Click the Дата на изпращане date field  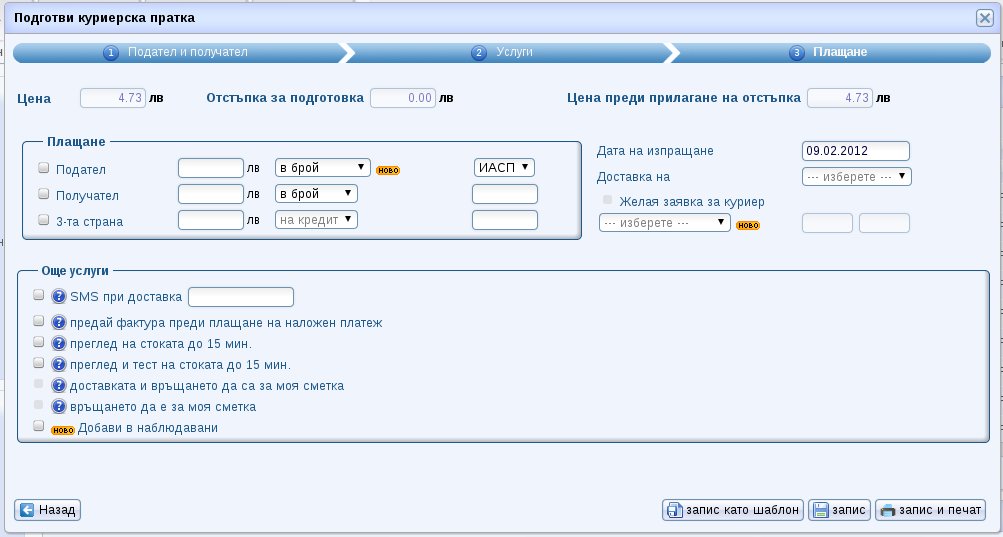pos(855,150)
